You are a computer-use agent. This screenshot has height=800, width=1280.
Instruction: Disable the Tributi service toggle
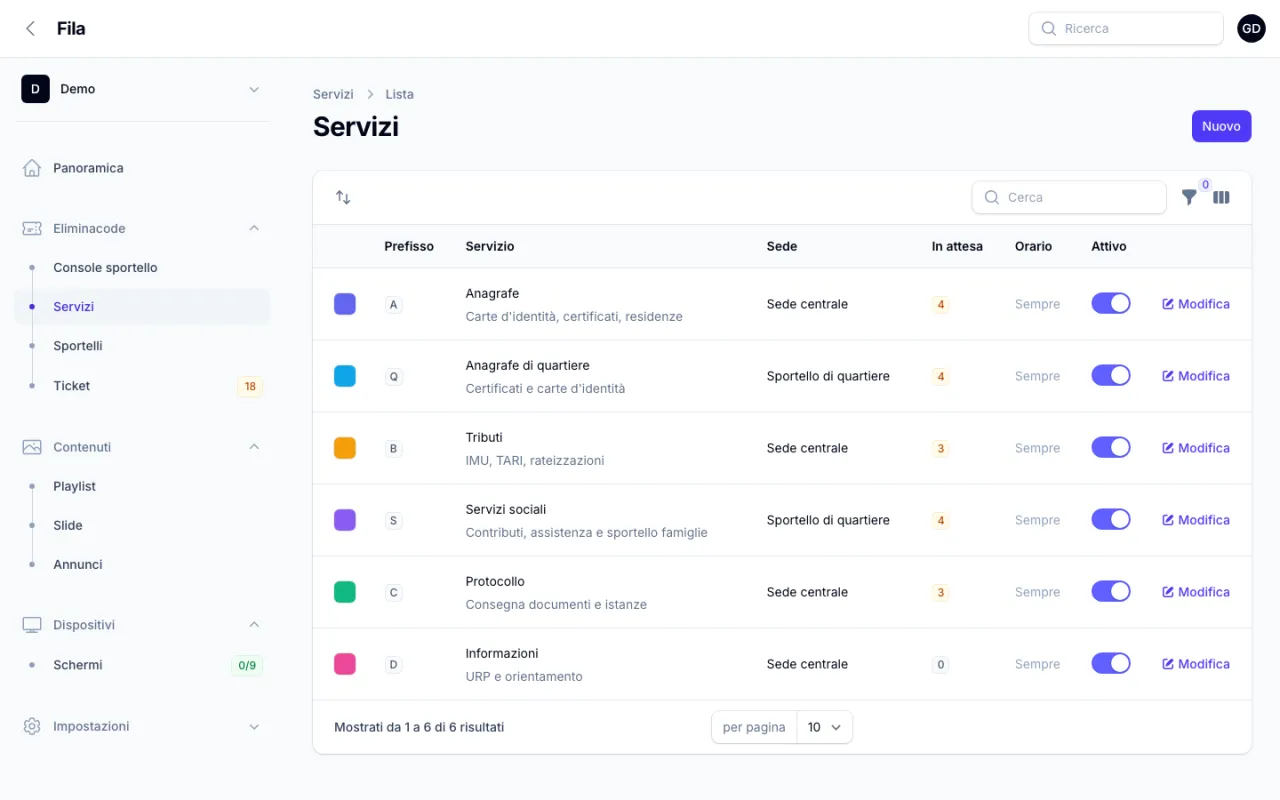[1111, 447]
